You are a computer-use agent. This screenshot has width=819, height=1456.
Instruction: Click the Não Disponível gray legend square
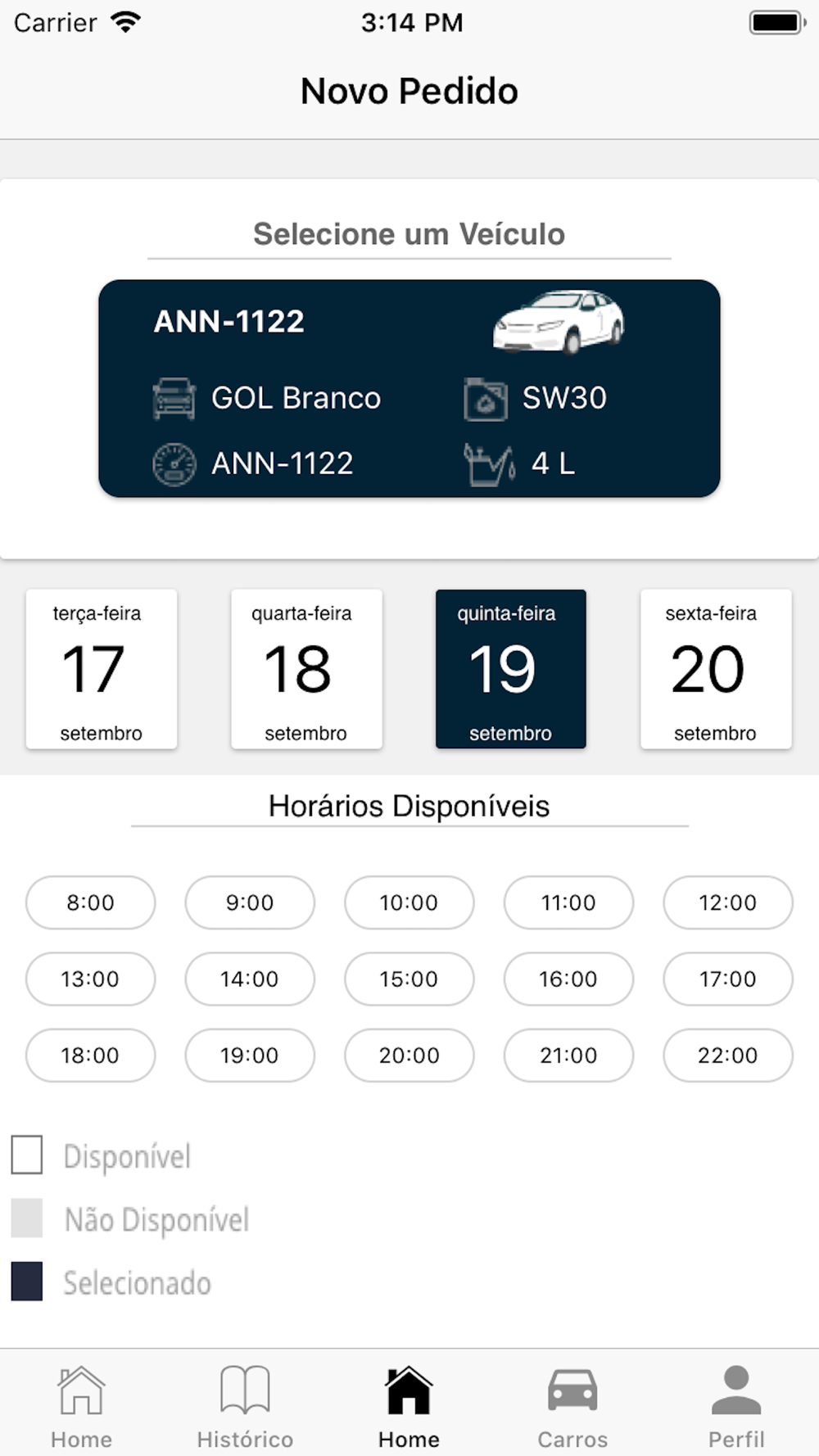(x=27, y=1218)
